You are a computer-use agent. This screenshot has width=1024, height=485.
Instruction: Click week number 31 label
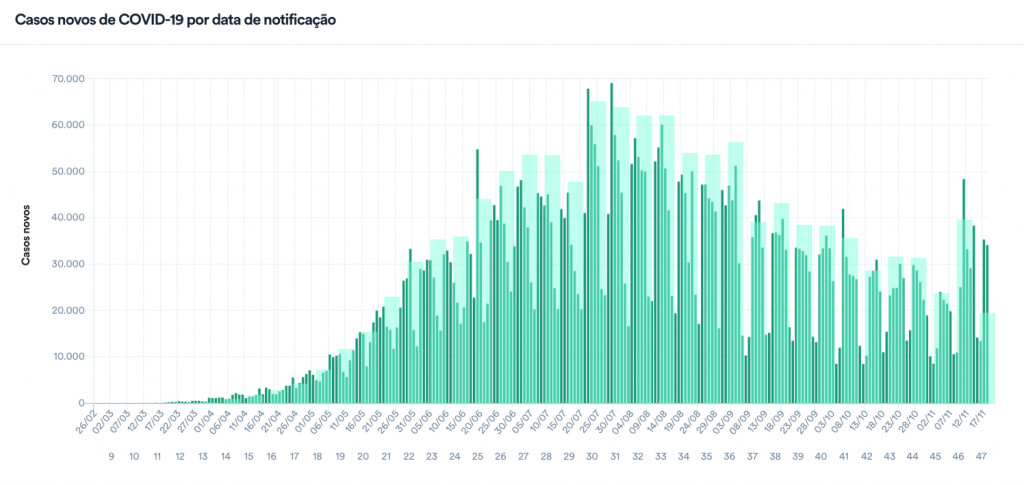tap(615, 457)
